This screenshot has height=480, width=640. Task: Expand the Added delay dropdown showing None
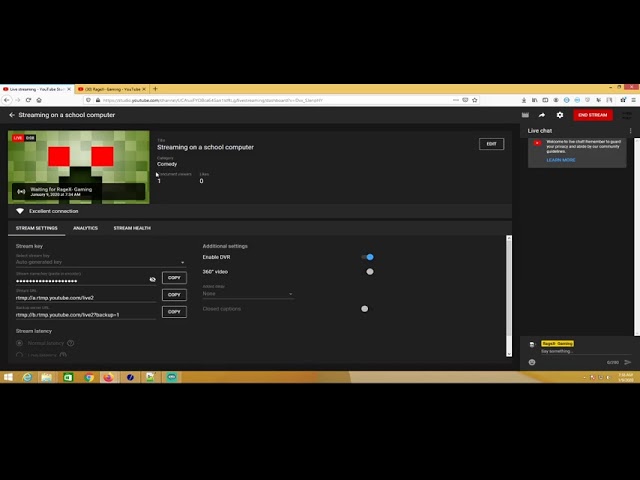[248, 293]
